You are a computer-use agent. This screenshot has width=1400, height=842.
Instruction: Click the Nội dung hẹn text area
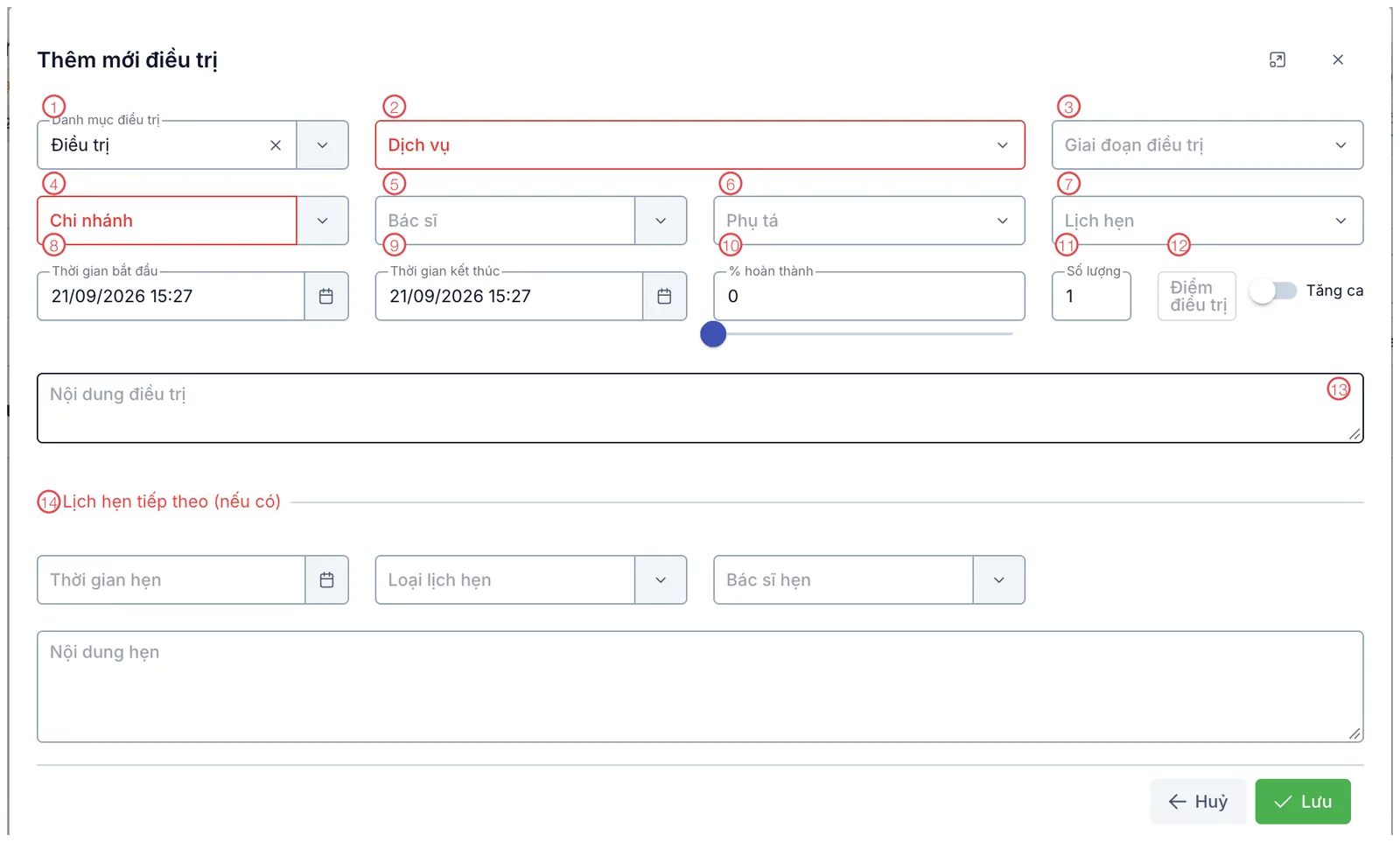[700, 687]
